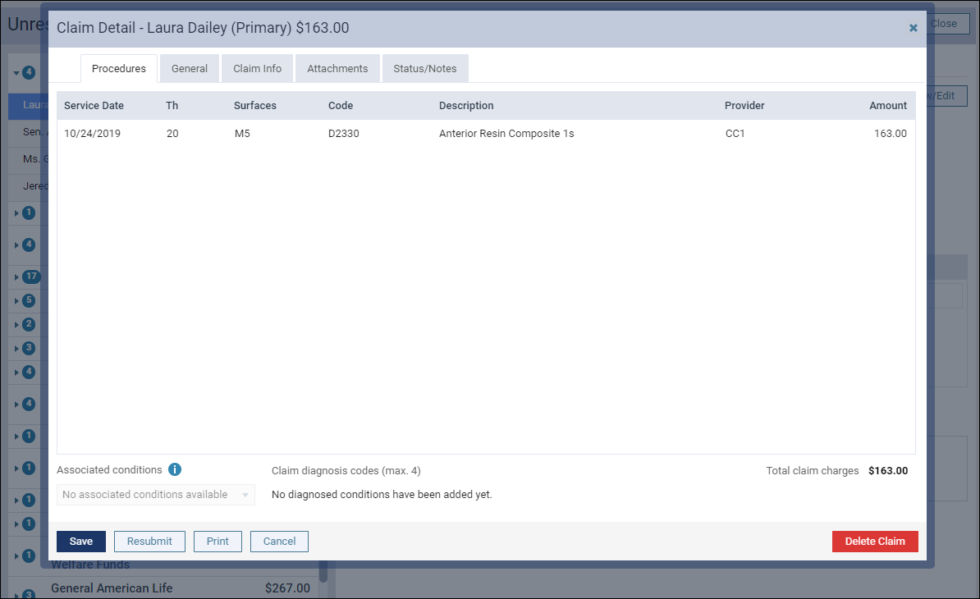Click the badge showing 5 claims

coord(28,300)
